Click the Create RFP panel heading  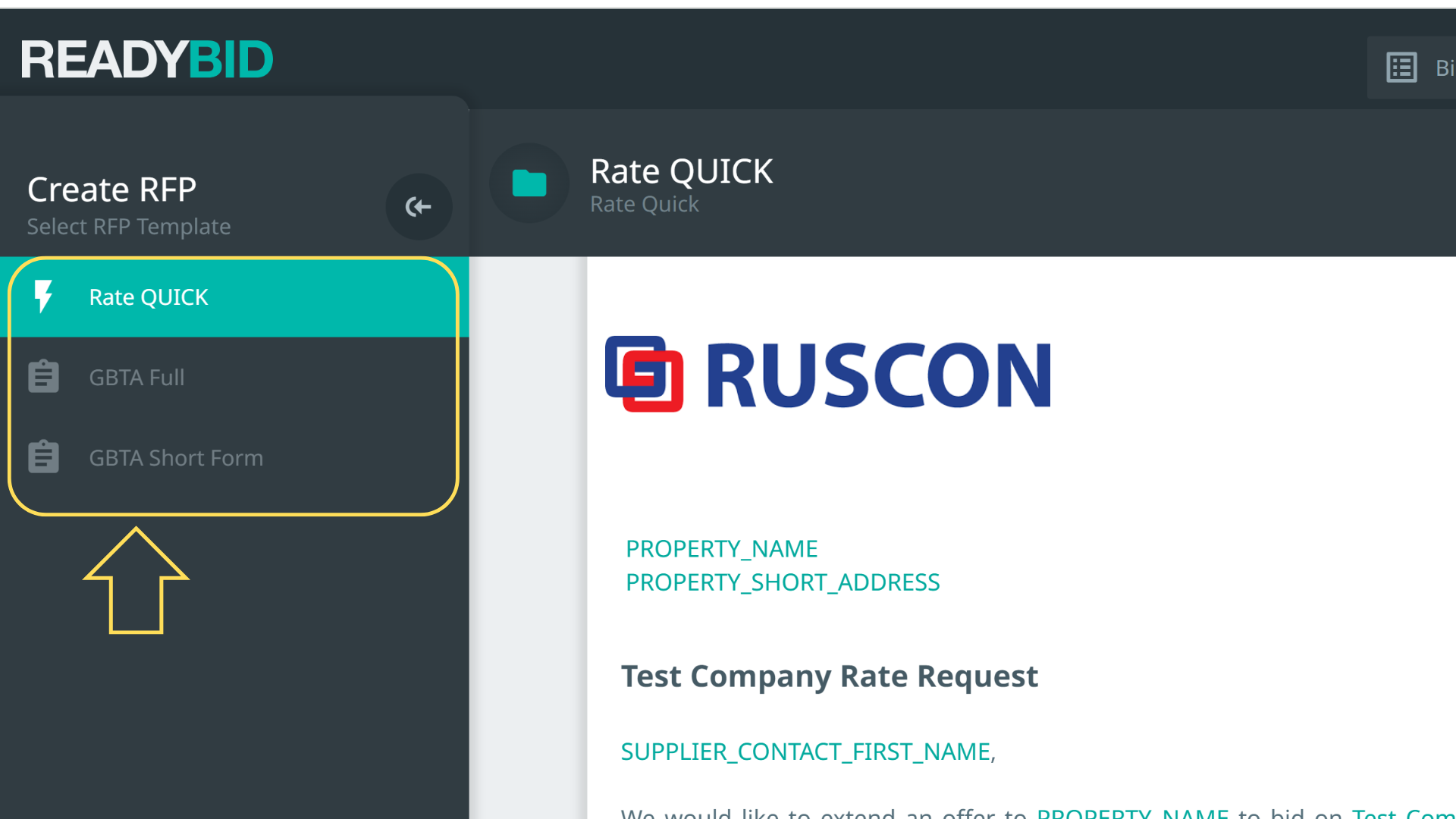tap(111, 190)
